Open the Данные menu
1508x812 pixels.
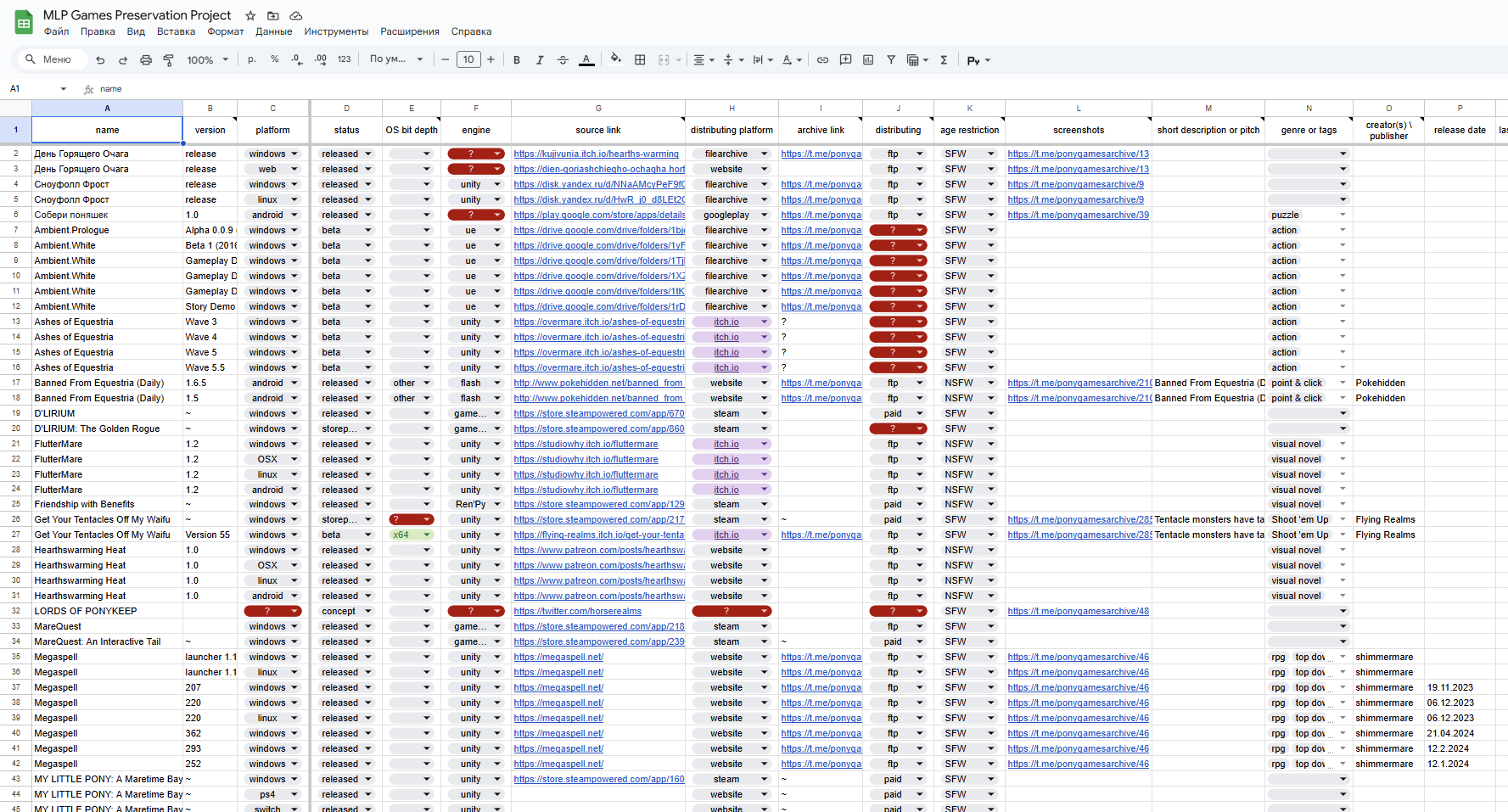(274, 31)
